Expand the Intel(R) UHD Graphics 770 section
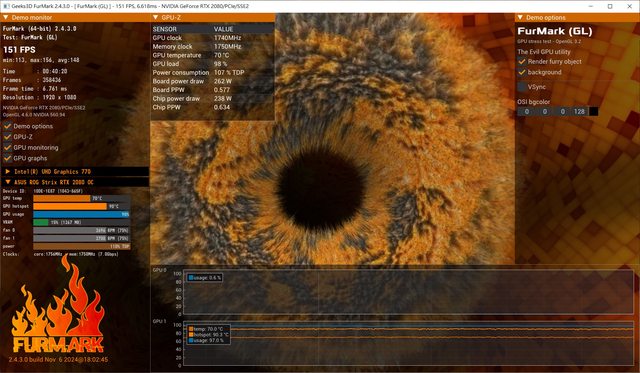 8,172
